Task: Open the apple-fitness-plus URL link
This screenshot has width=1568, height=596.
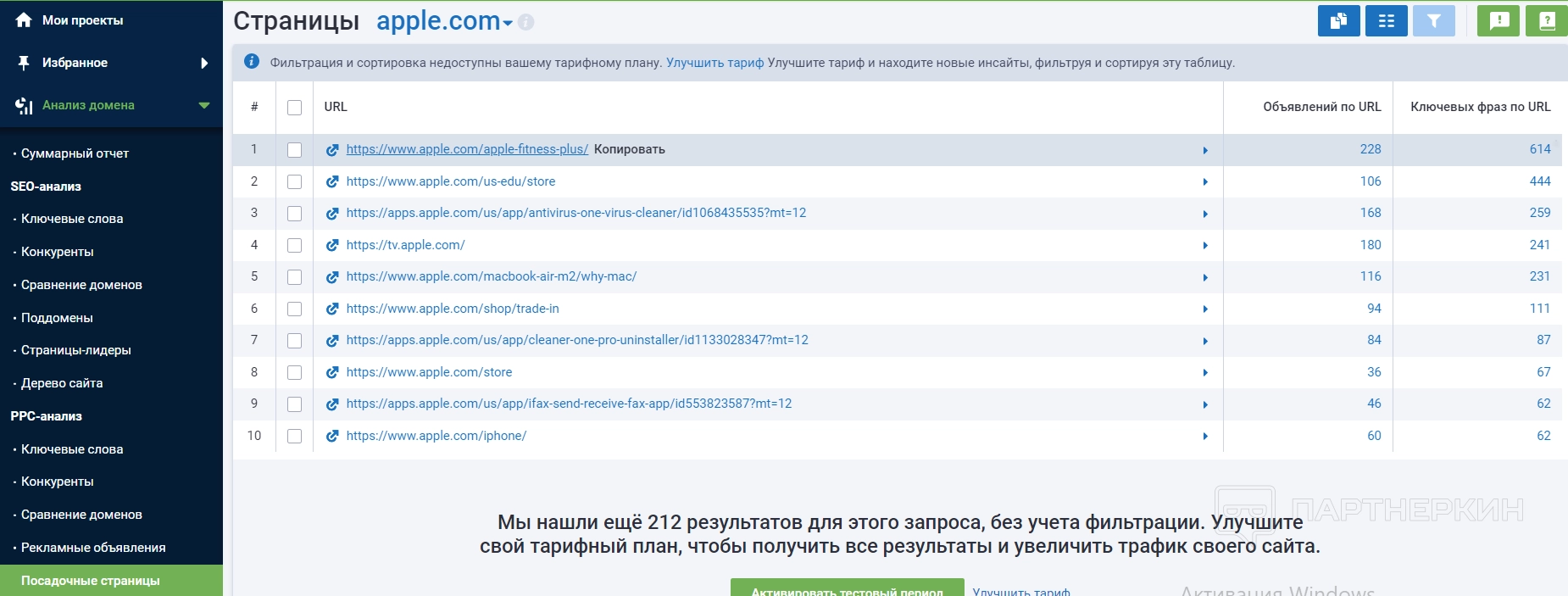Action: [x=467, y=149]
